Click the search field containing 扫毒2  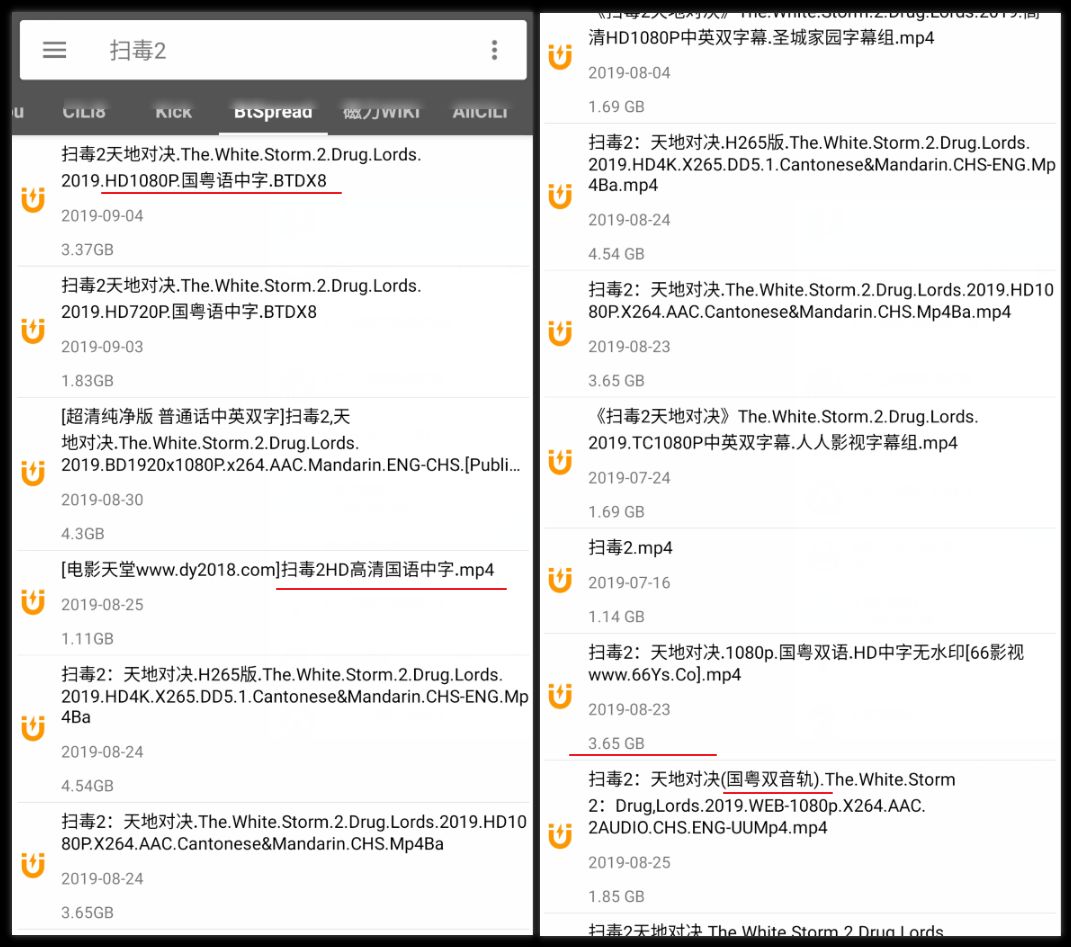click(x=273, y=50)
